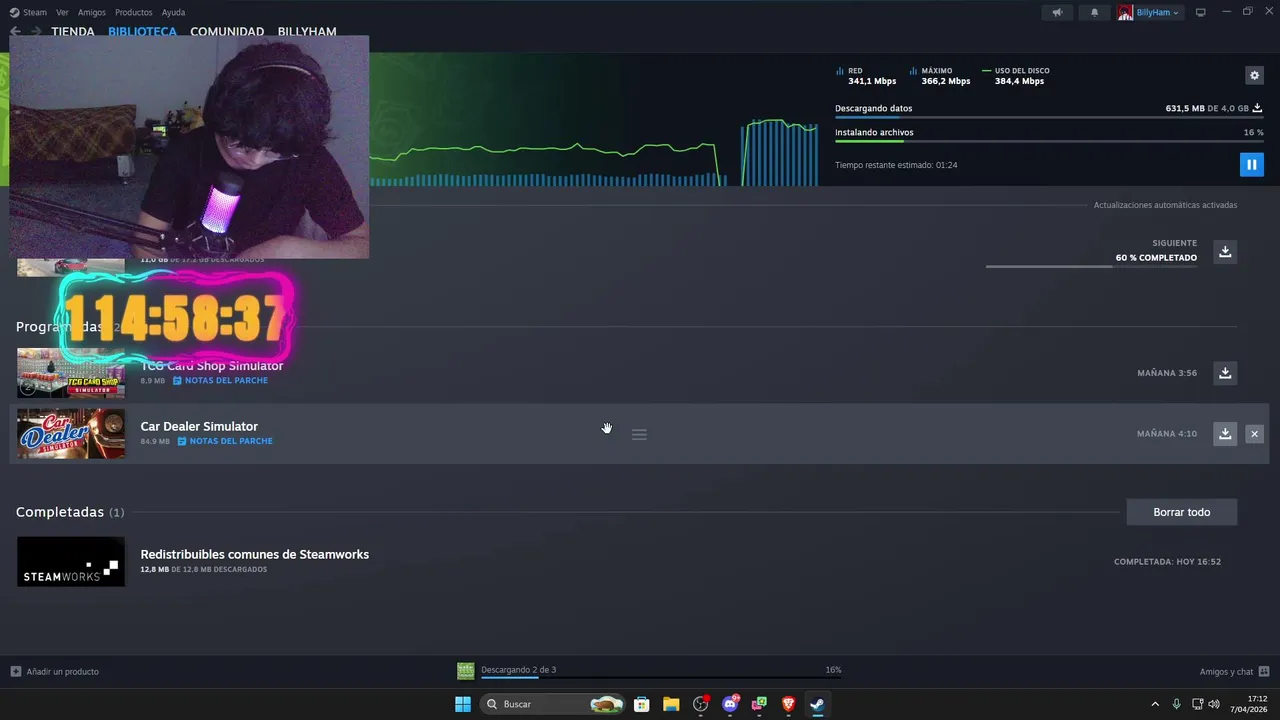This screenshot has width=1280, height=720.
Task: Click the announcements megaphone icon
Action: tap(1057, 12)
